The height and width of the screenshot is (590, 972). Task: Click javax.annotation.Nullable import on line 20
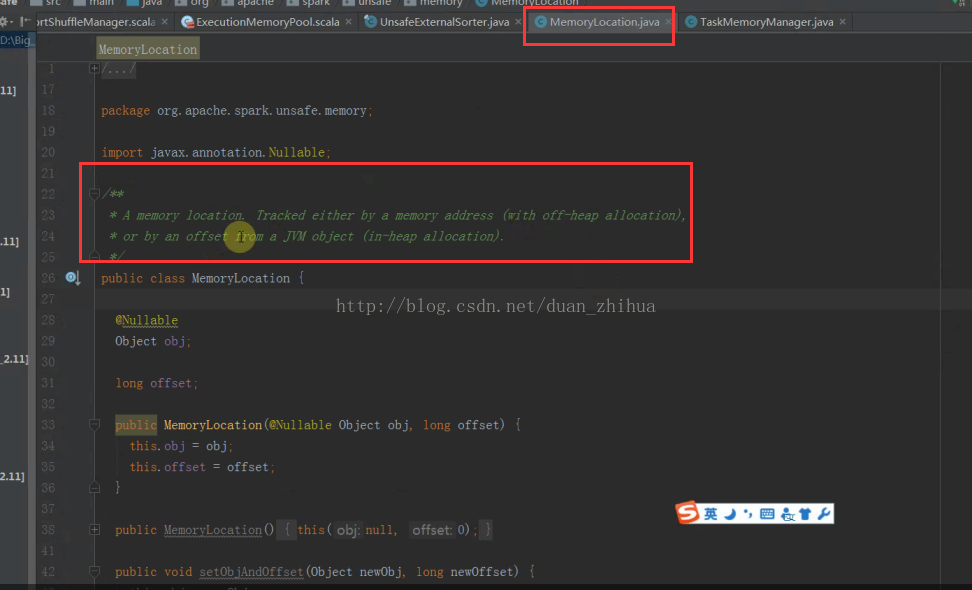[237, 152]
